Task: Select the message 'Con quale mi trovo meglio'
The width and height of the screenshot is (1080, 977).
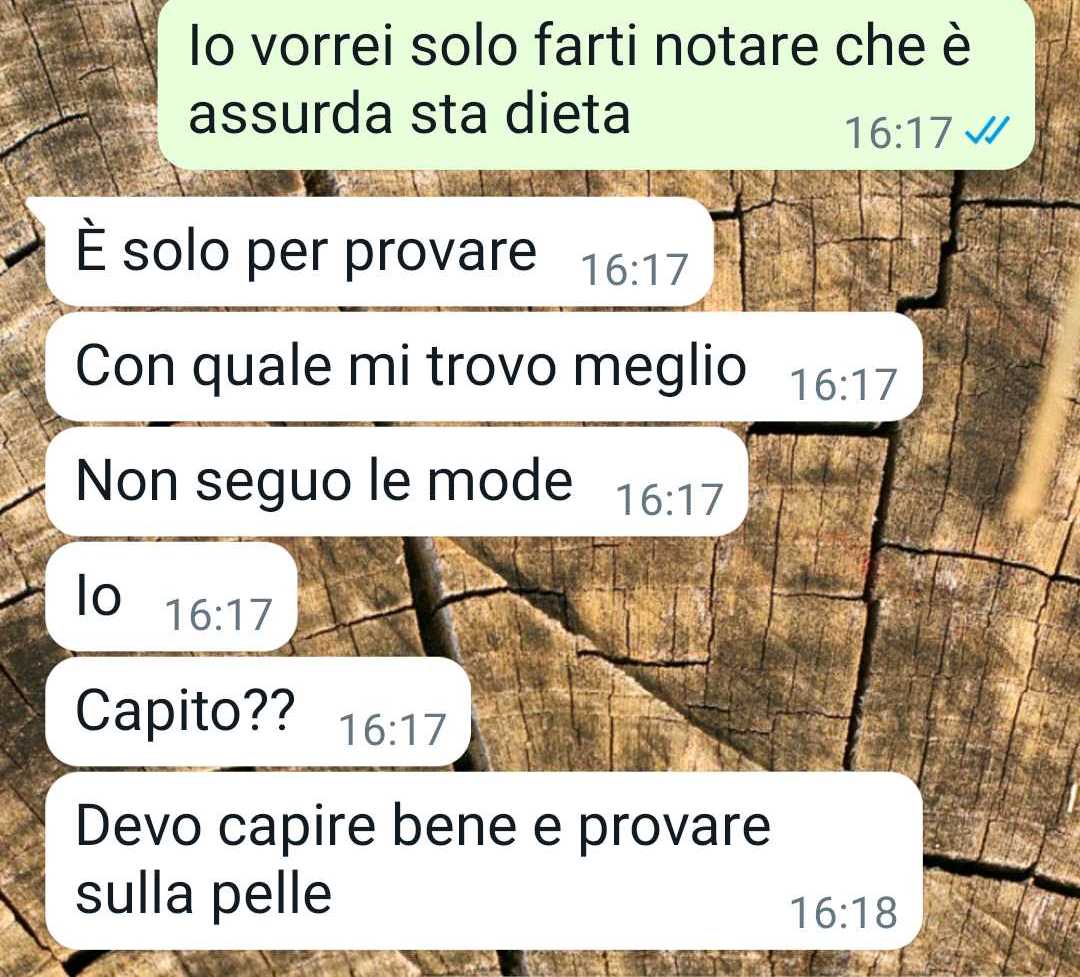Action: (484, 367)
